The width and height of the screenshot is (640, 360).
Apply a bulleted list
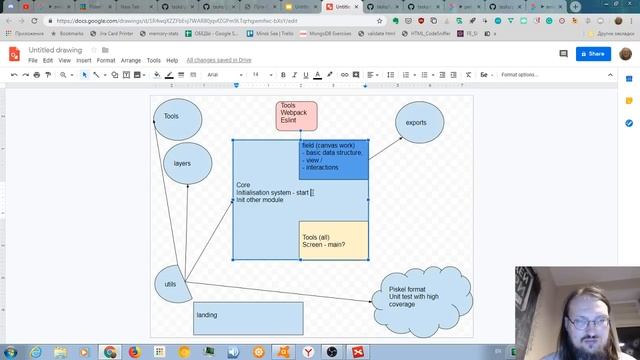[x=424, y=75]
